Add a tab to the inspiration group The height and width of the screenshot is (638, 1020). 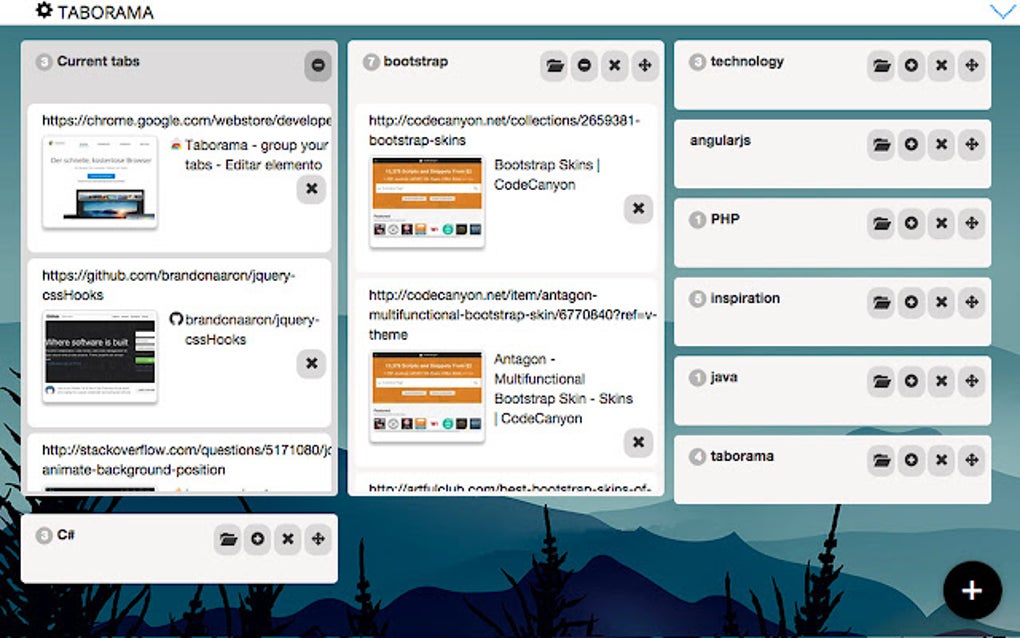pyautogui.click(x=911, y=302)
